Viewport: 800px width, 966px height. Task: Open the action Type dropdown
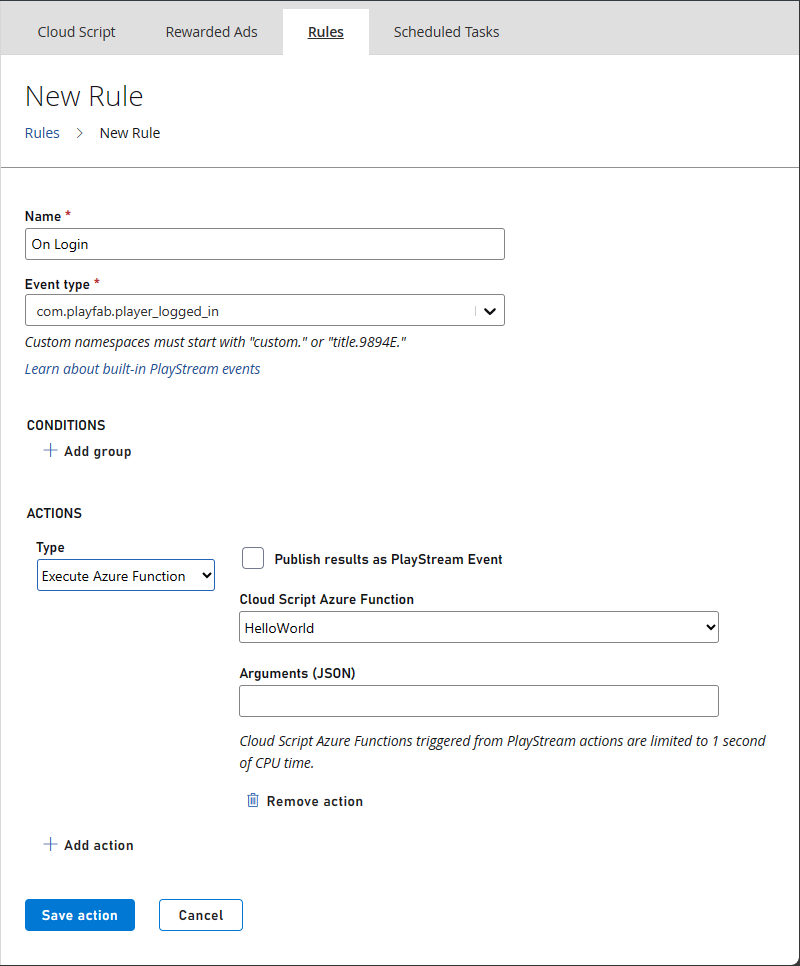[x=125, y=575]
